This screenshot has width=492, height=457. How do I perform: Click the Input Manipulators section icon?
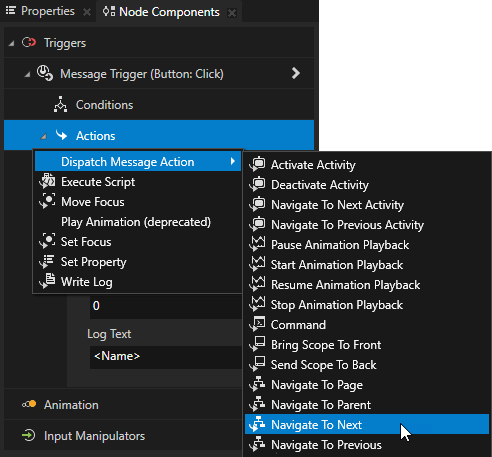29,435
